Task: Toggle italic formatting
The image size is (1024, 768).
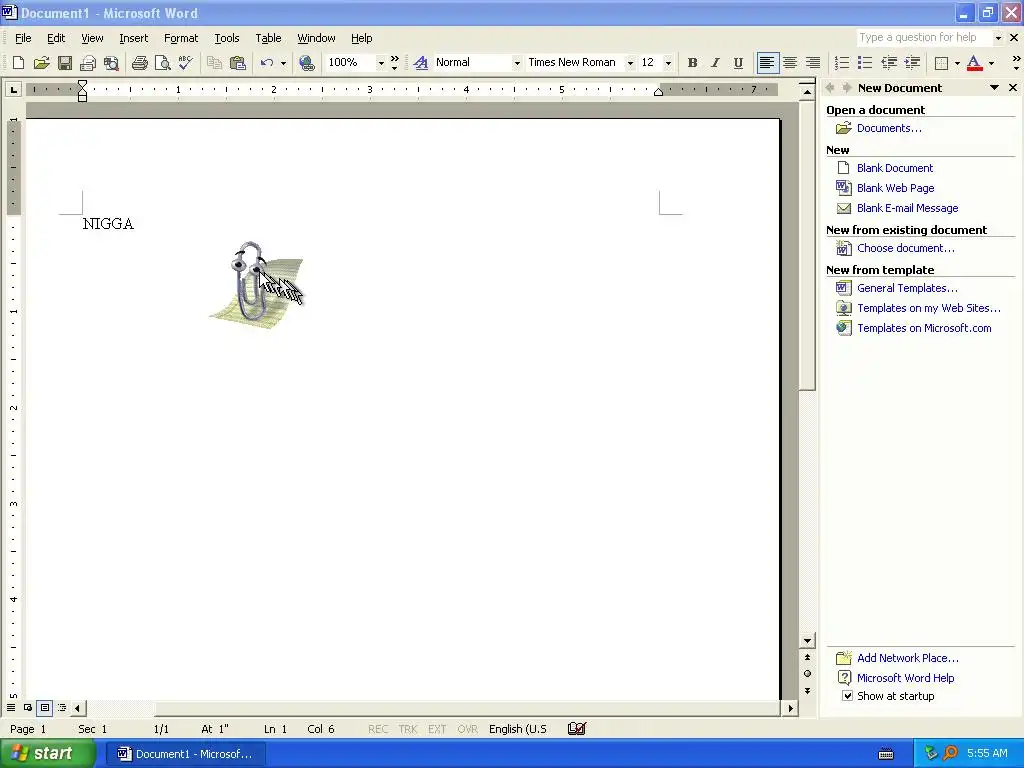Action: 715,63
